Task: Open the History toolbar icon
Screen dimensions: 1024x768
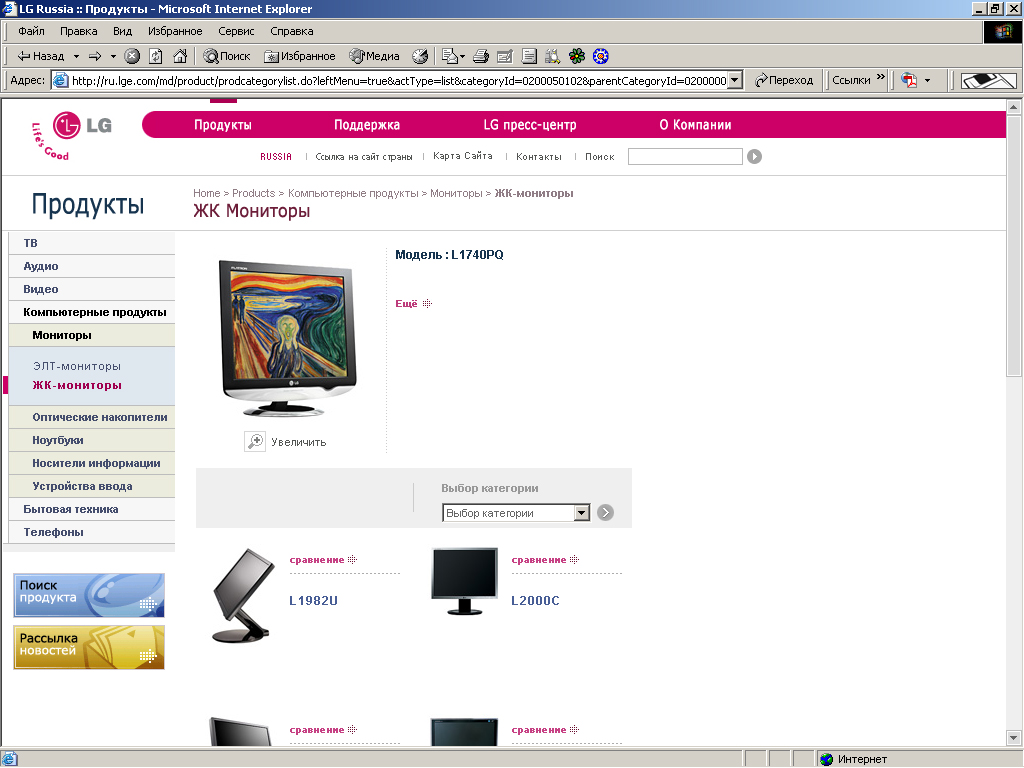Action: (x=420, y=56)
